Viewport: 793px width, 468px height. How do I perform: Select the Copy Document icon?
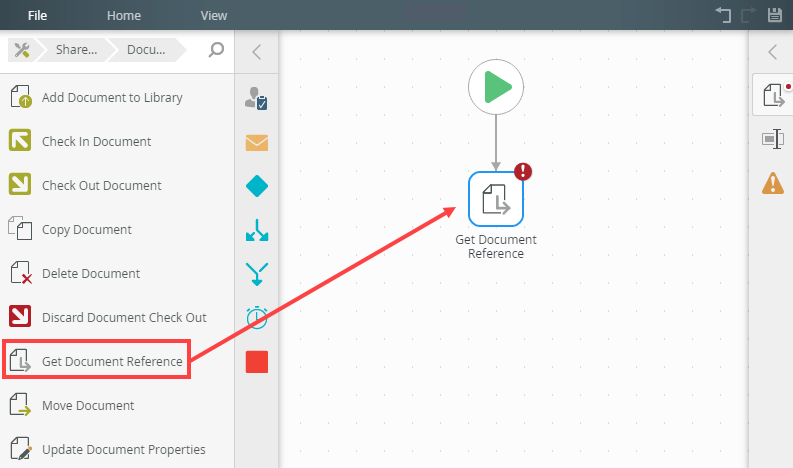(20, 228)
